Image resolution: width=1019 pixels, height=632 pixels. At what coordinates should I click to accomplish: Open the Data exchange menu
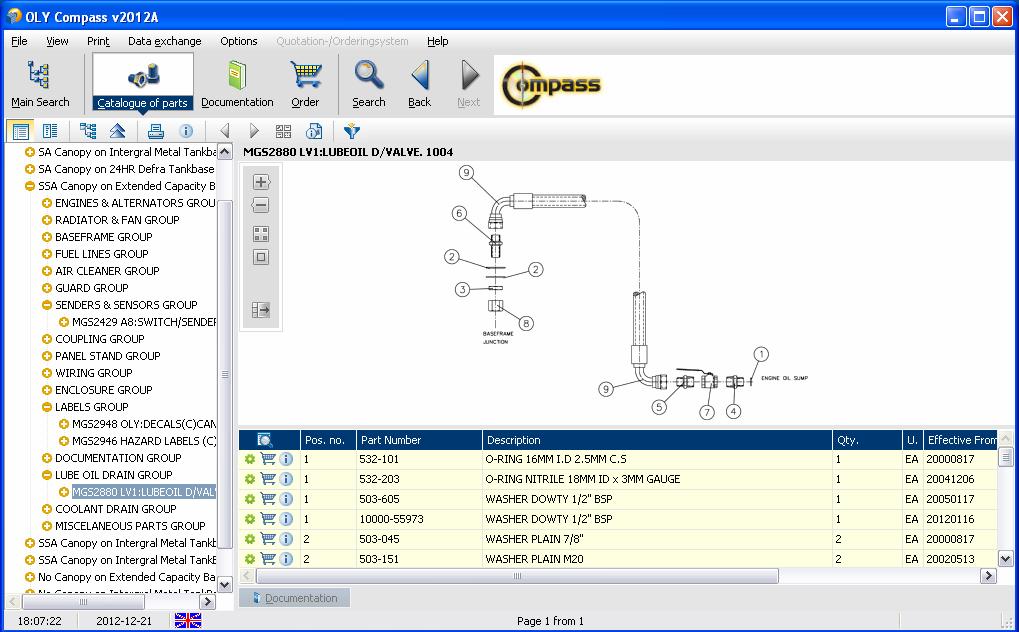(164, 41)
